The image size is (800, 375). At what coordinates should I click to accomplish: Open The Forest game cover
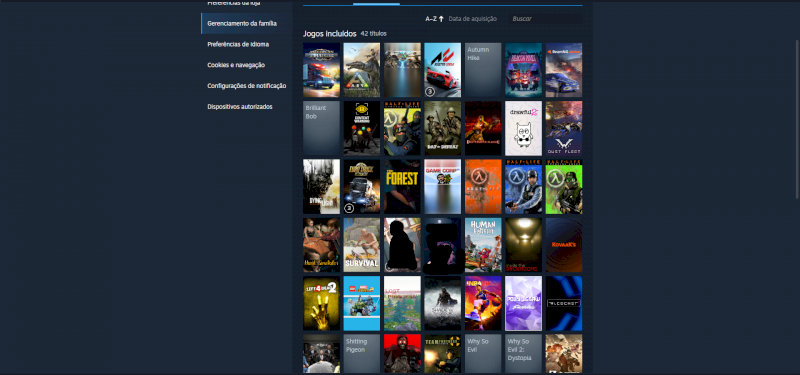click(402, 187)
